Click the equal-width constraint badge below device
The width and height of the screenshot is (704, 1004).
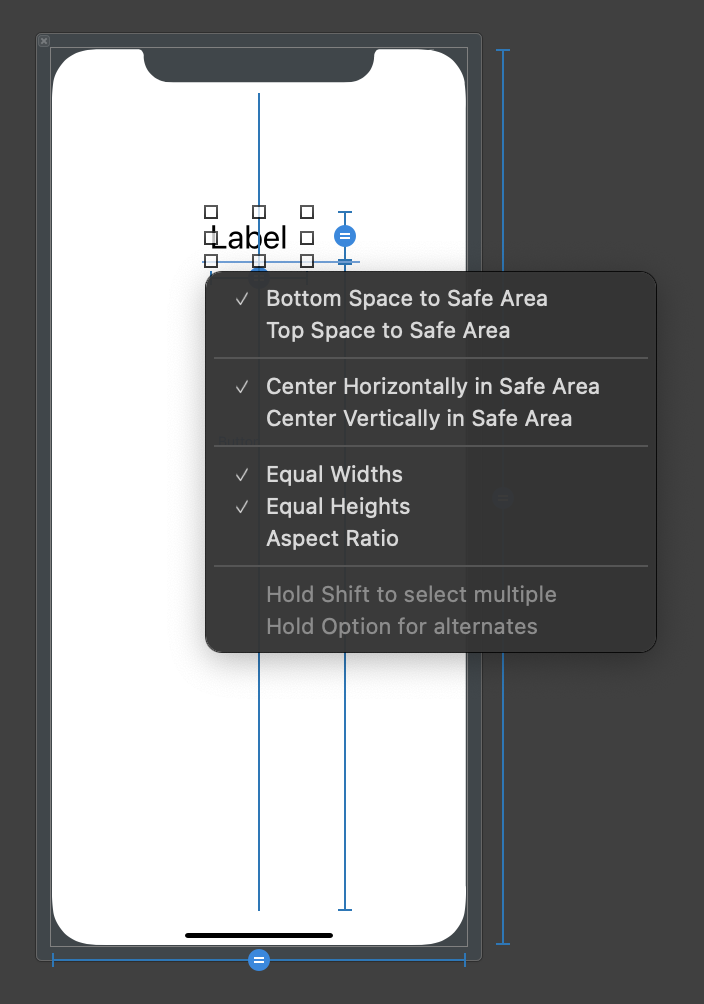[x=259, y=960]
